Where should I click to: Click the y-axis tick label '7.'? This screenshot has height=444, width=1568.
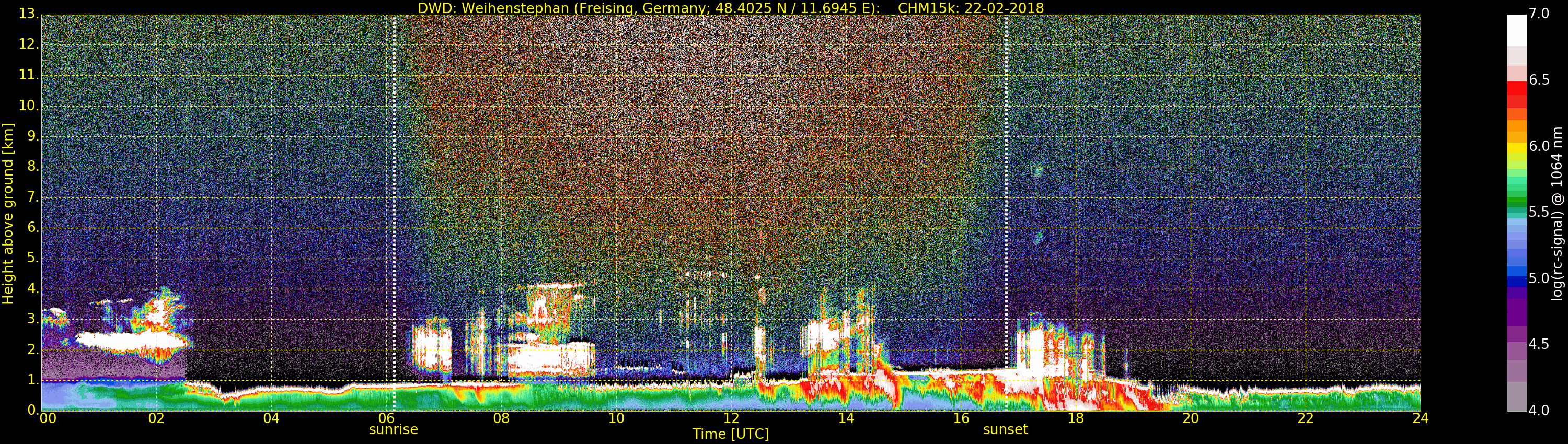[33, 197]
